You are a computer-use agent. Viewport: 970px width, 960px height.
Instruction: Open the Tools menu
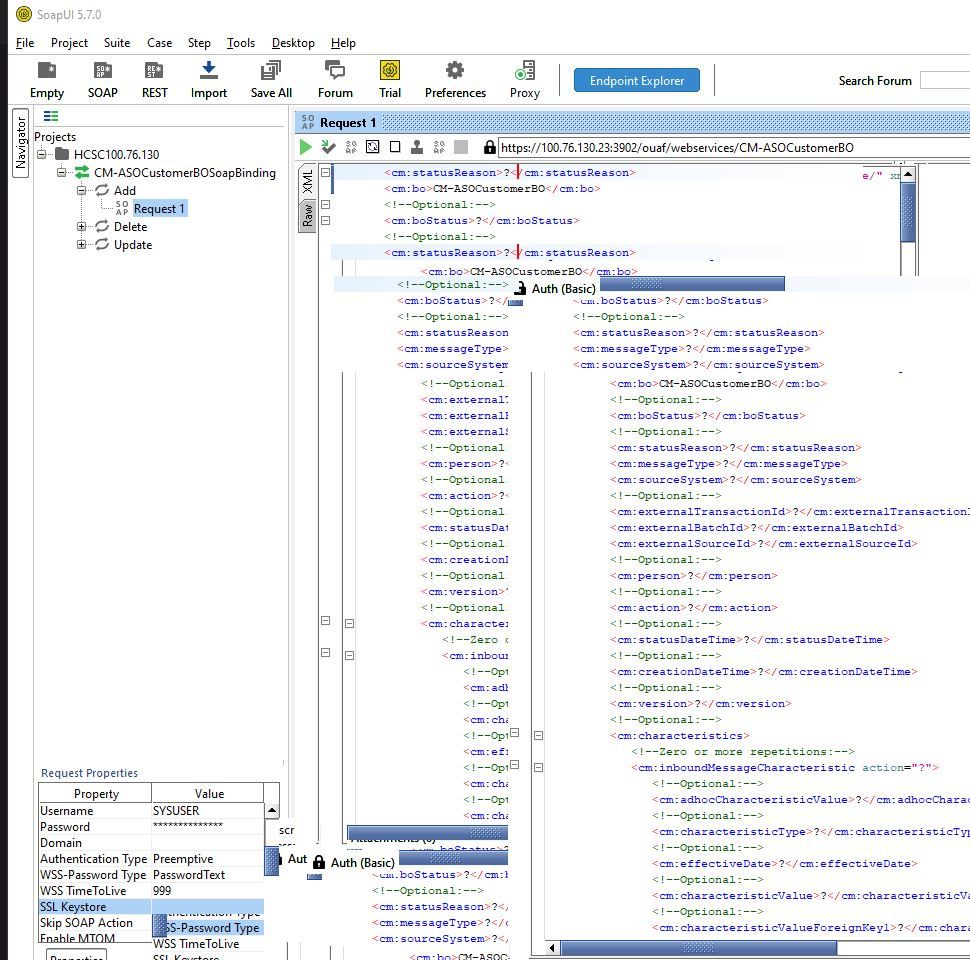pos(240,43)
